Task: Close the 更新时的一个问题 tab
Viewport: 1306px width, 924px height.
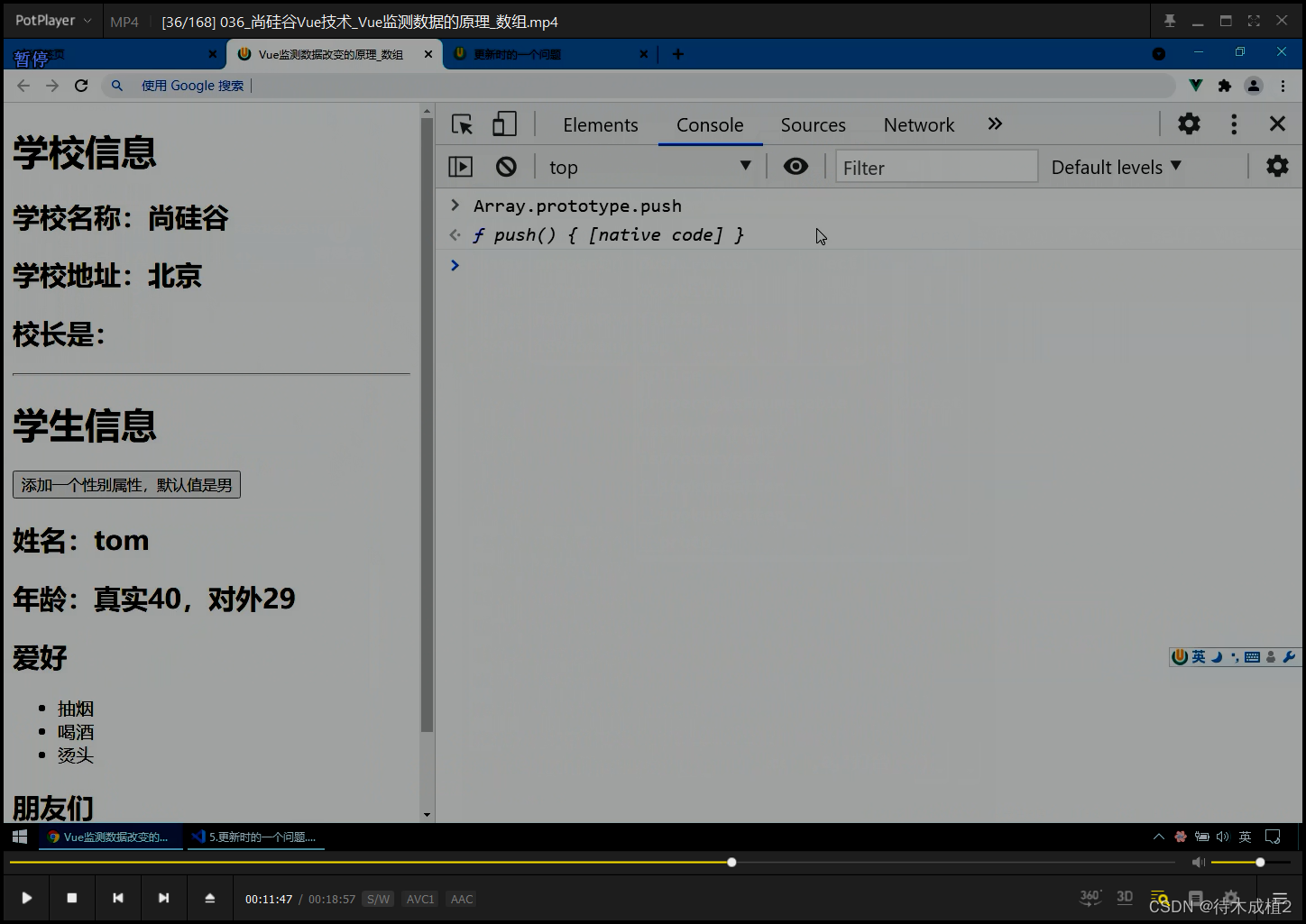Action: click(643, 54)
